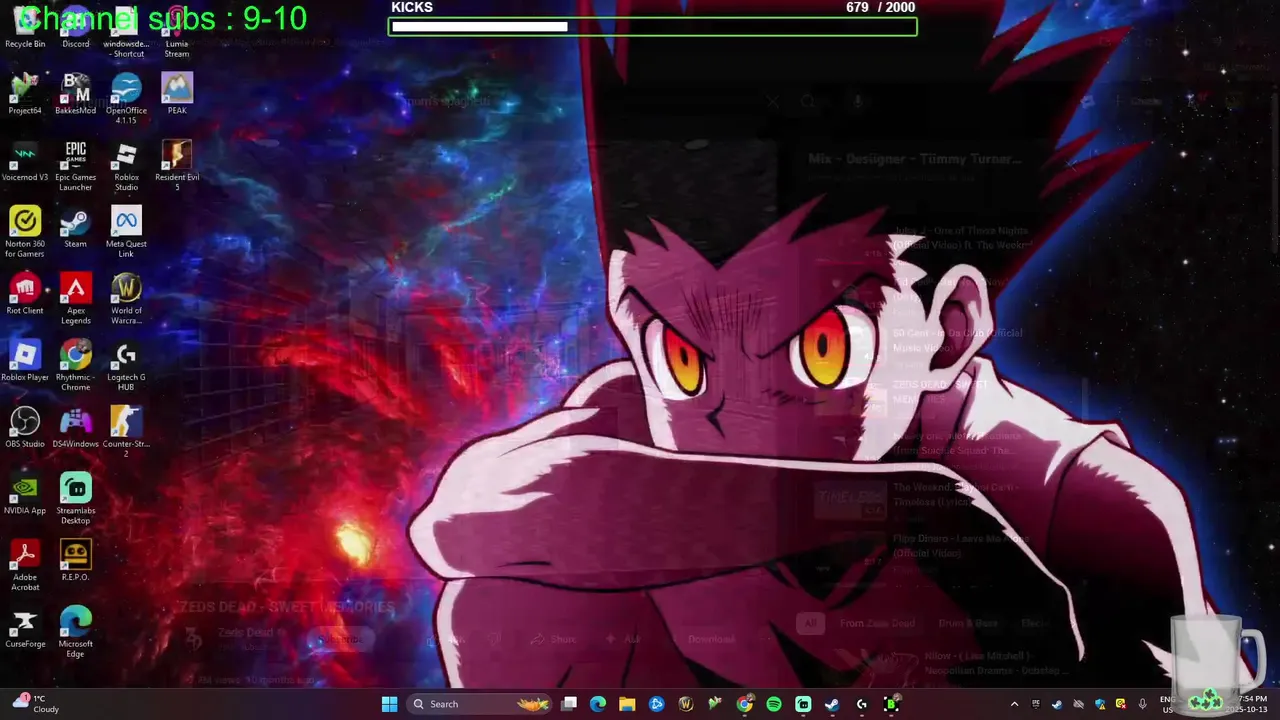Open Task View from the taskbar

click(x=569, y=704)
